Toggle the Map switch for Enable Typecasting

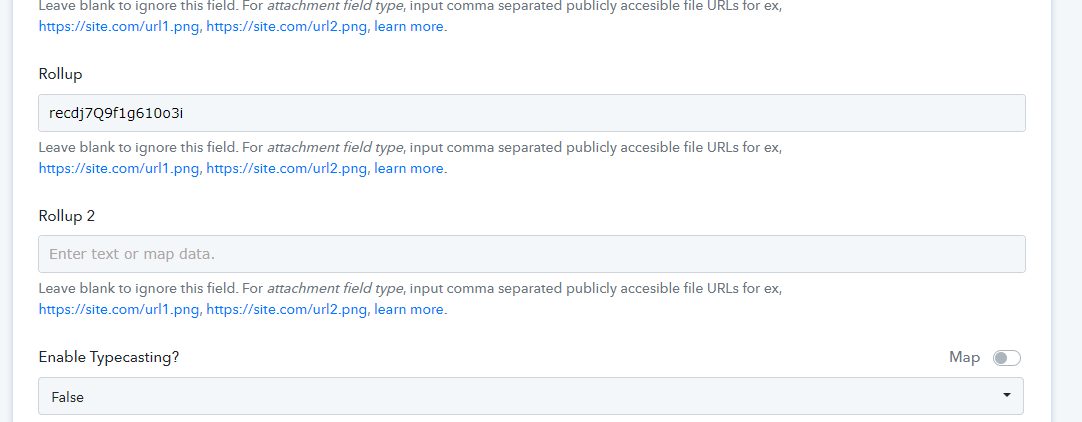tap(1006, 358)
